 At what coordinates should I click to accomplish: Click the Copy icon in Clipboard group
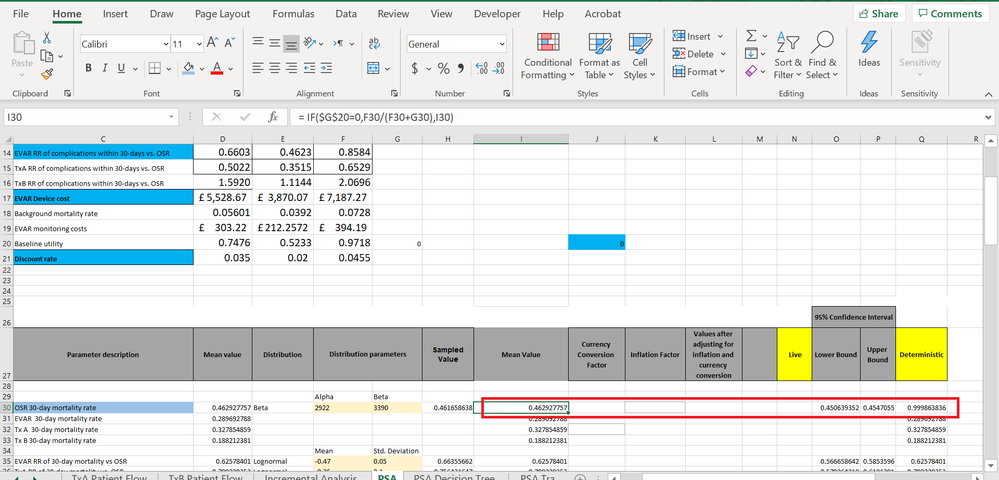[x=47, y=56]
